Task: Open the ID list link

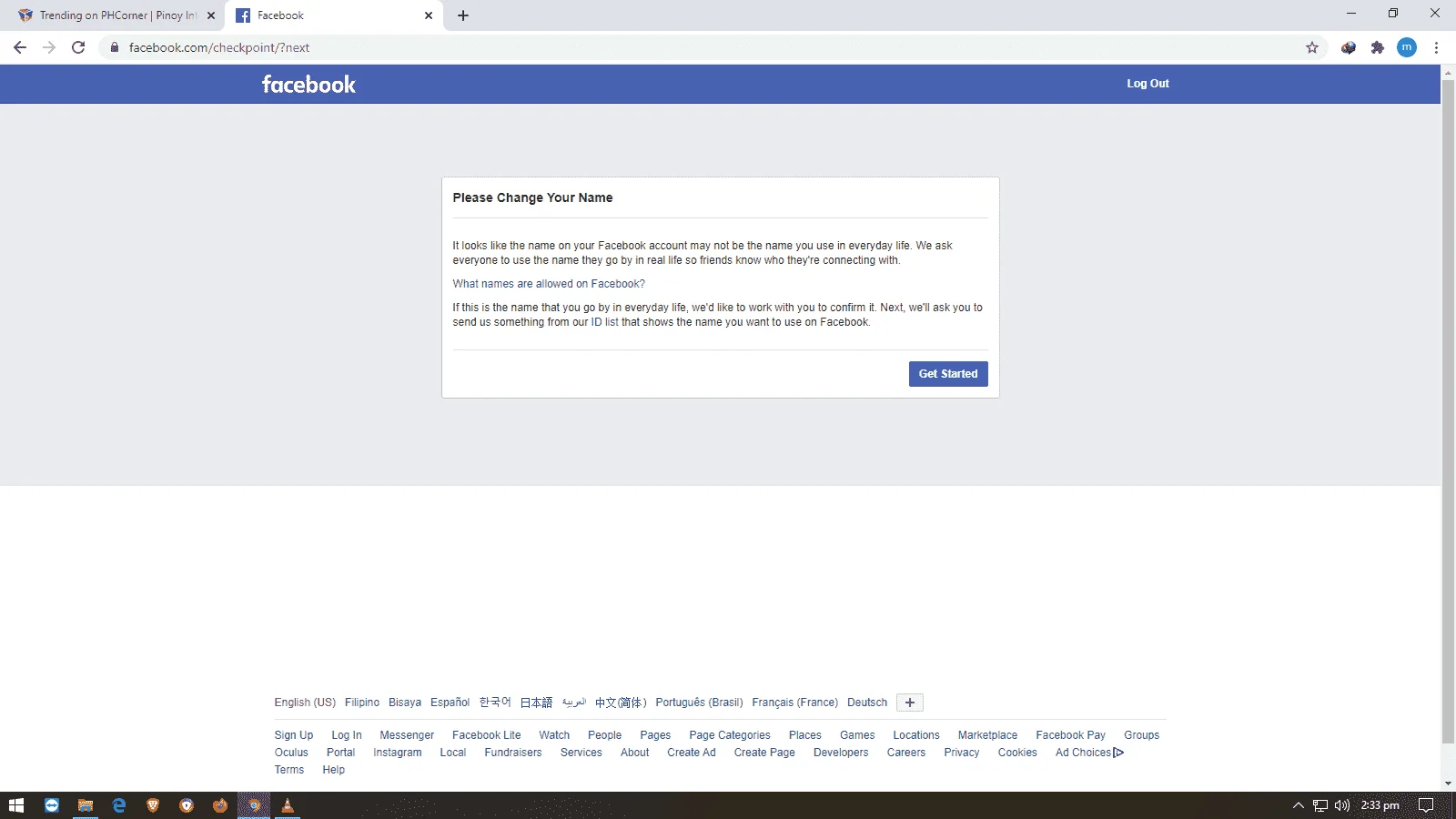Action: [604, 322]
